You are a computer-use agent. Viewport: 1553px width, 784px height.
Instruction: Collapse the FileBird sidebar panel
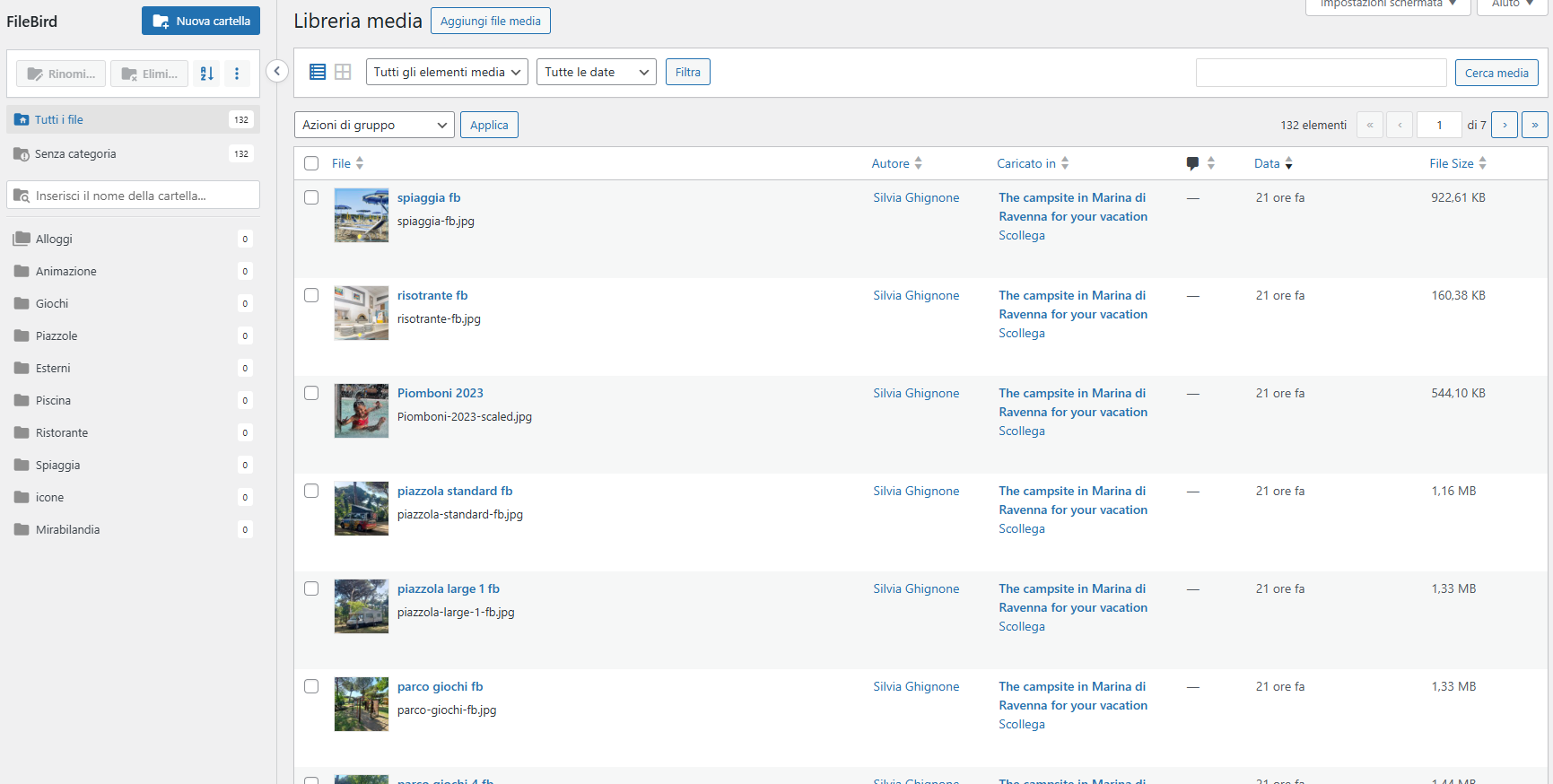(x=277, y=71)
